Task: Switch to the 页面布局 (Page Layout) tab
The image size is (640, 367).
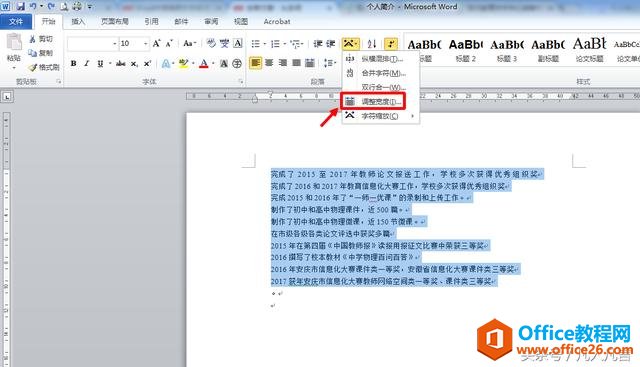Action: click(115, 22)
